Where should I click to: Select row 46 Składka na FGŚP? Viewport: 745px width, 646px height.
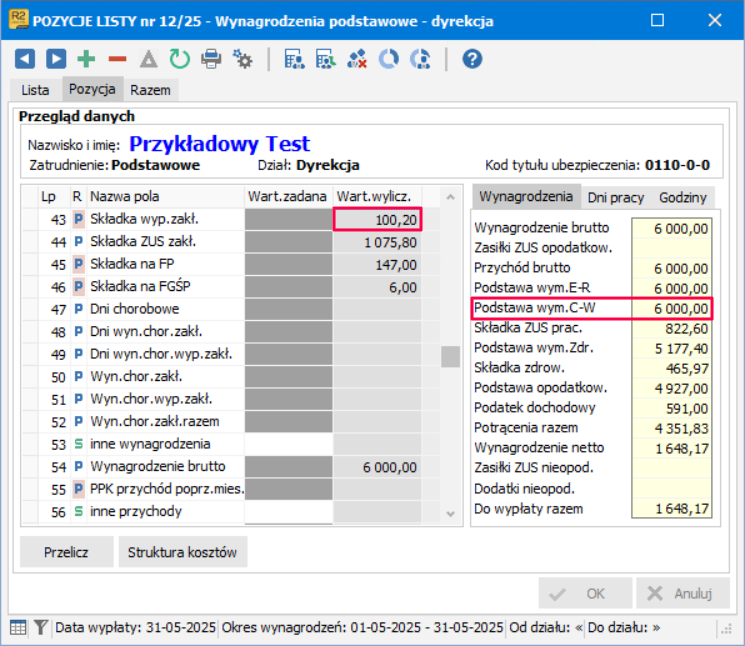(x=229, y=287)
